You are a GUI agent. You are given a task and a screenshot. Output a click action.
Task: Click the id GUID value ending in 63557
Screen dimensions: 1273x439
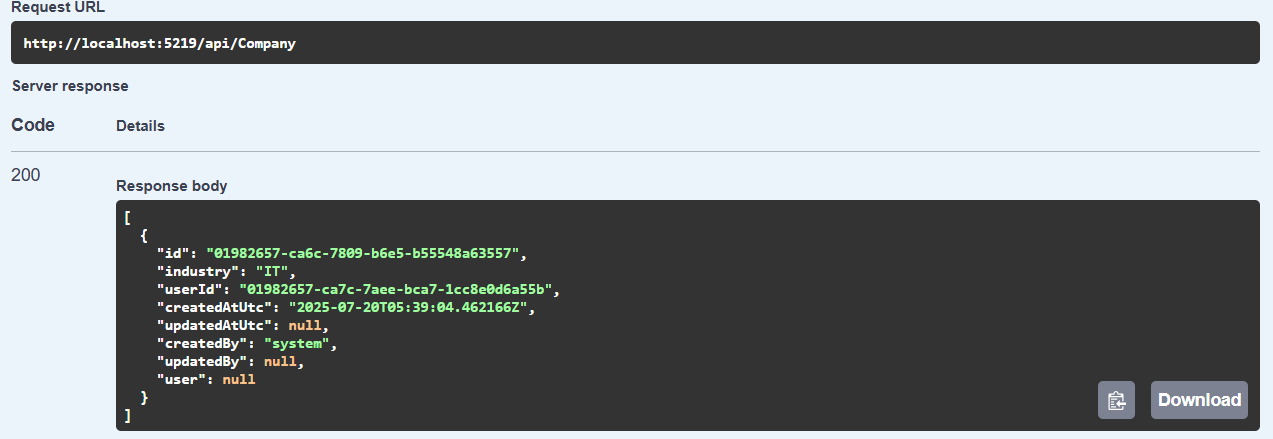pos(365,254)
